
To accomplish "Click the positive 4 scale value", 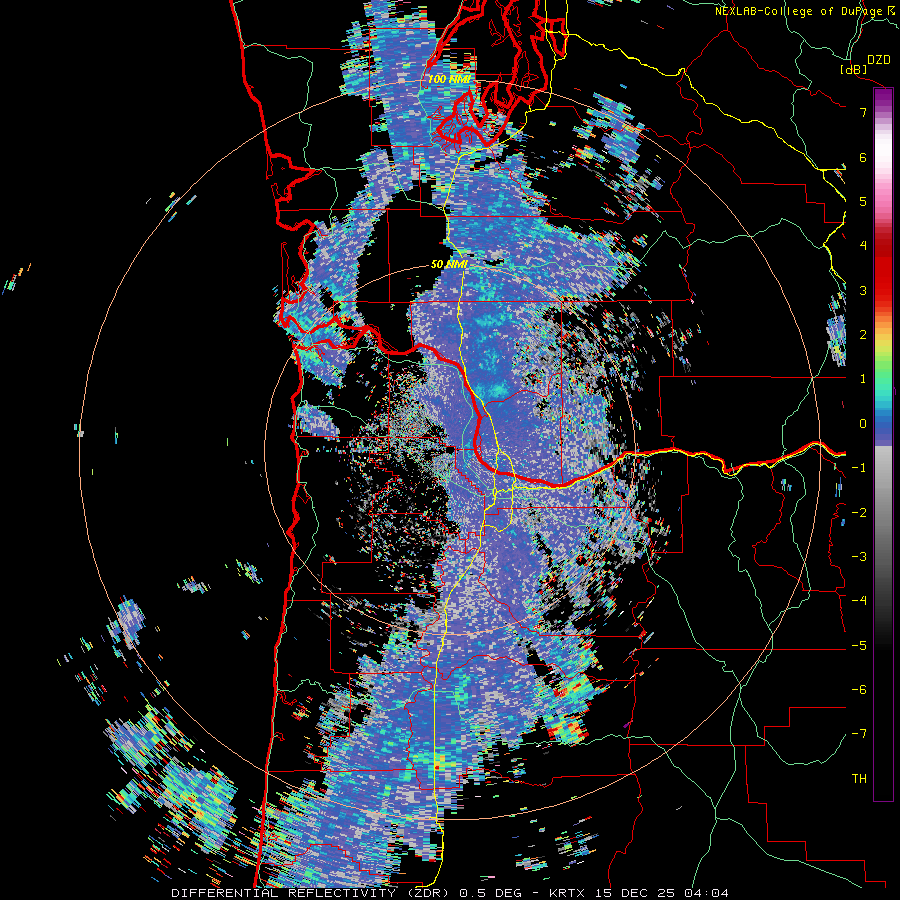I will click(x=863, y=246).
